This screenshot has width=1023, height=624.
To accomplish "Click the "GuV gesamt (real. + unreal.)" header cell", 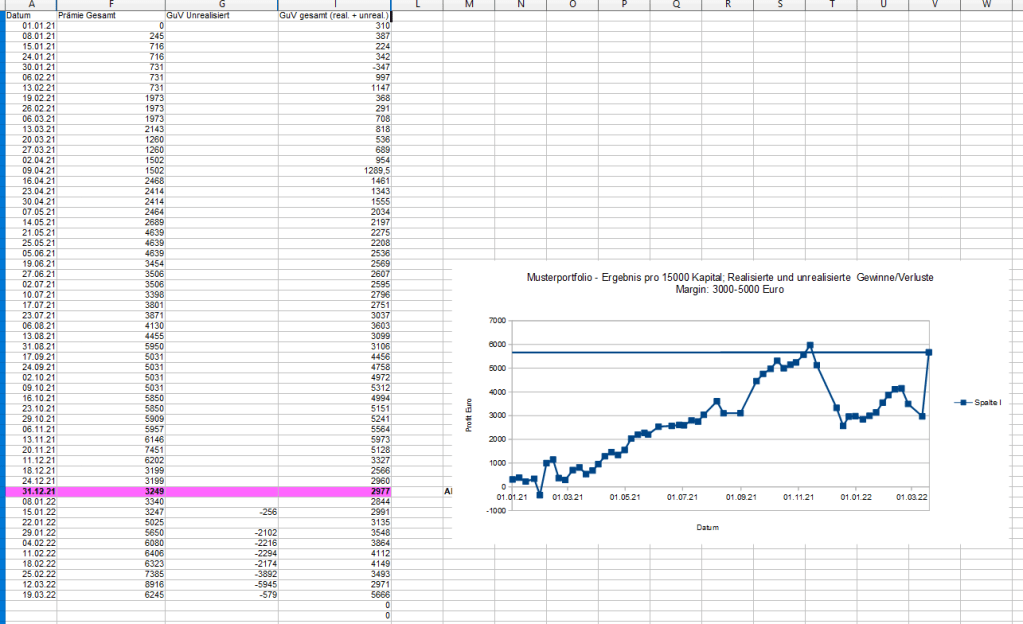I will [334, 15].
